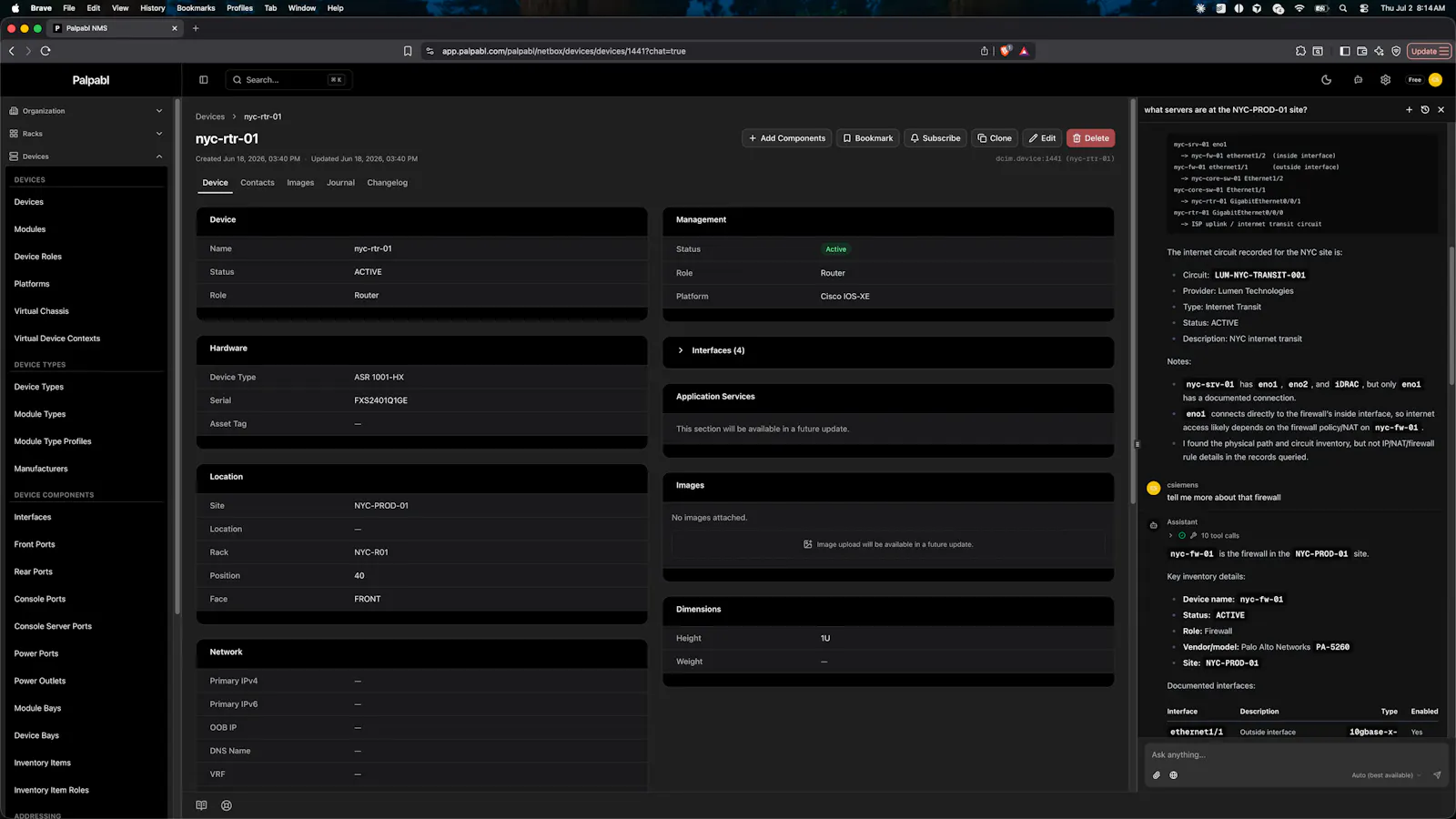The height and width of the screenshot is (819, 1456).
Task: Select the Device tab
Action: (x=216, y=183)
